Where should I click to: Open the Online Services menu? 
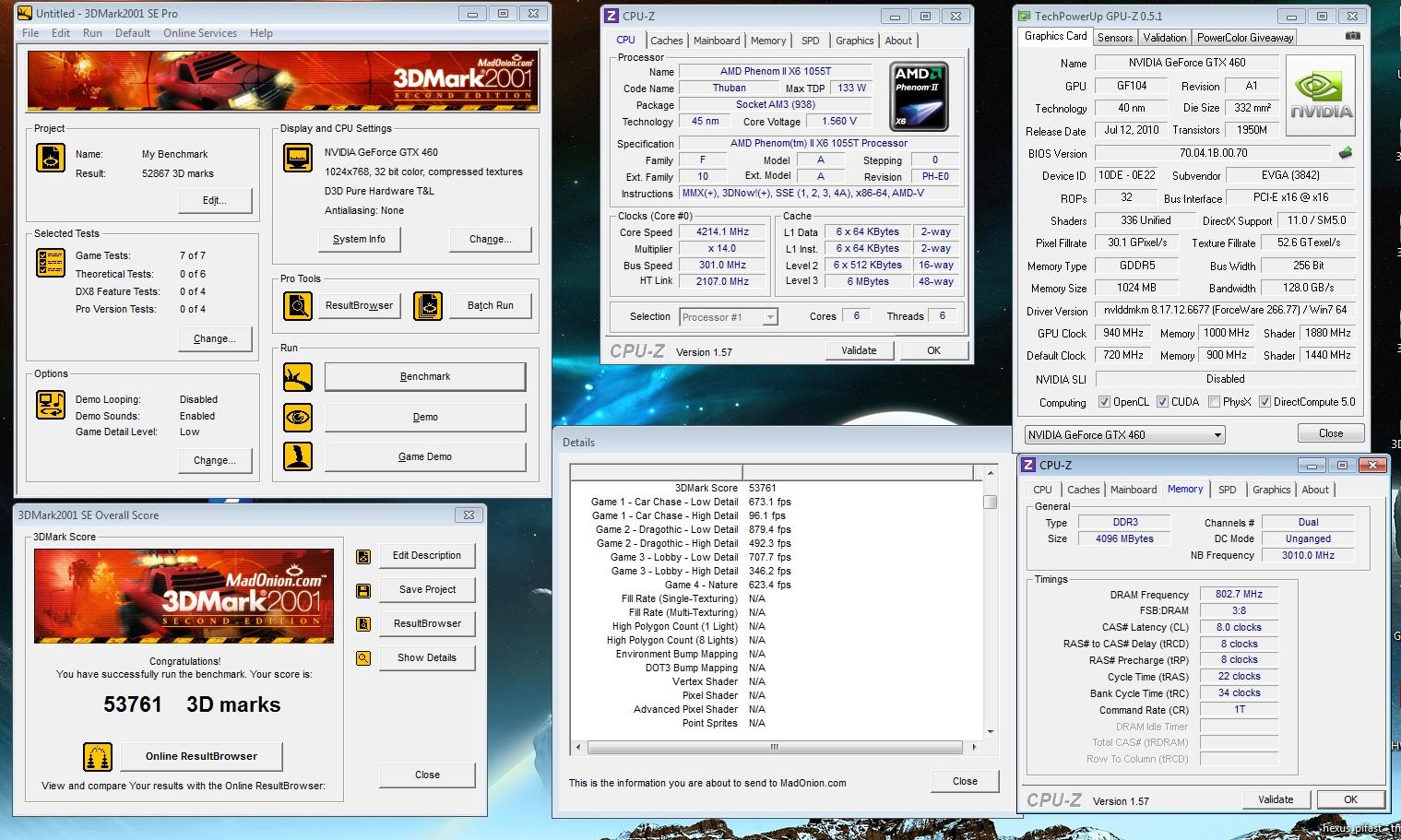[x=200, y=33]
